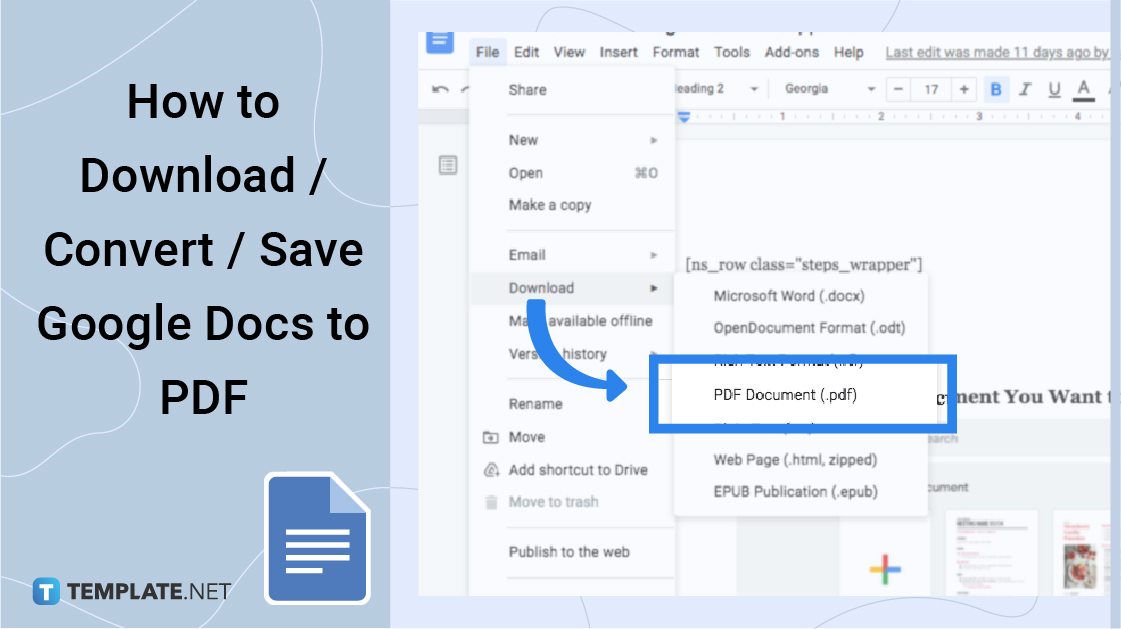Toggle italic formatting
1121x629 pixels.
point(1024,89)
